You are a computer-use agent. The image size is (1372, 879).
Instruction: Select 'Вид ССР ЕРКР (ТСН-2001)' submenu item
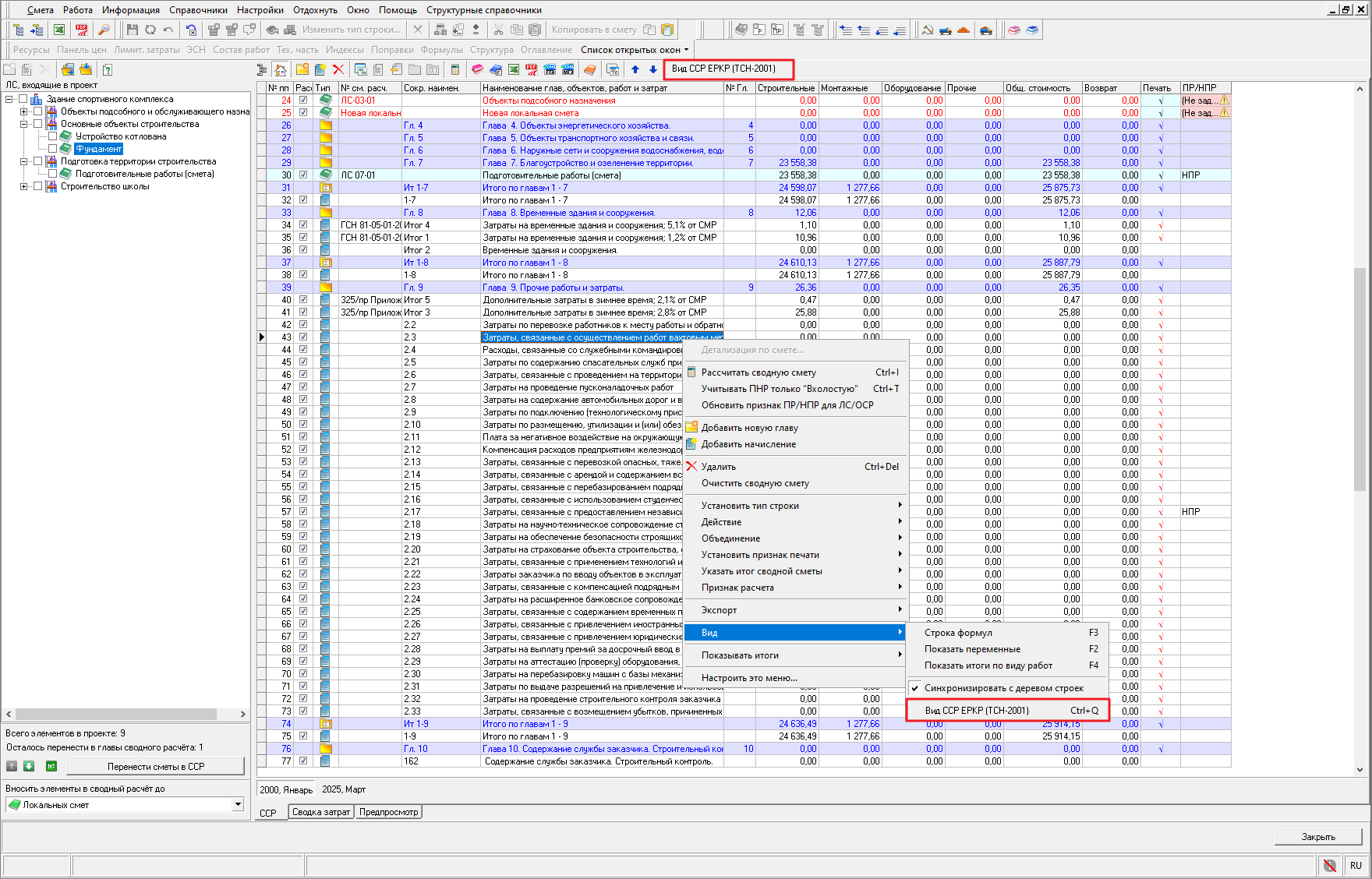[976, 711]
